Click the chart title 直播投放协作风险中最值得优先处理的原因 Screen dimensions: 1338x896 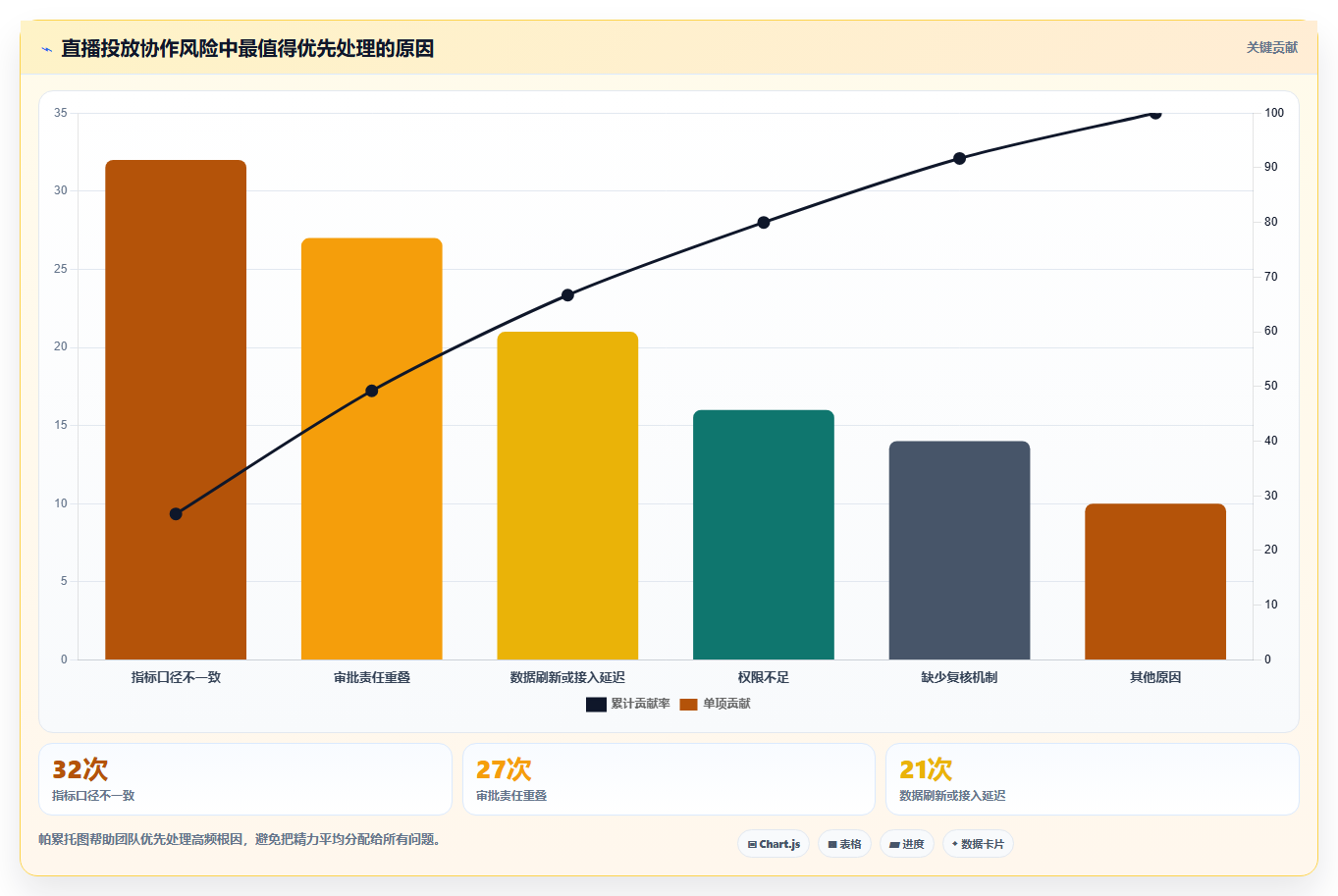pos(247,48)
